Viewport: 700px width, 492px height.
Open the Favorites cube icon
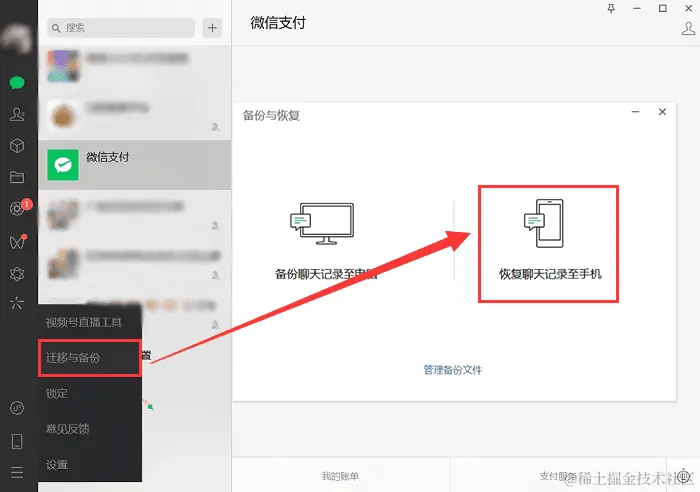click(17, 146)
